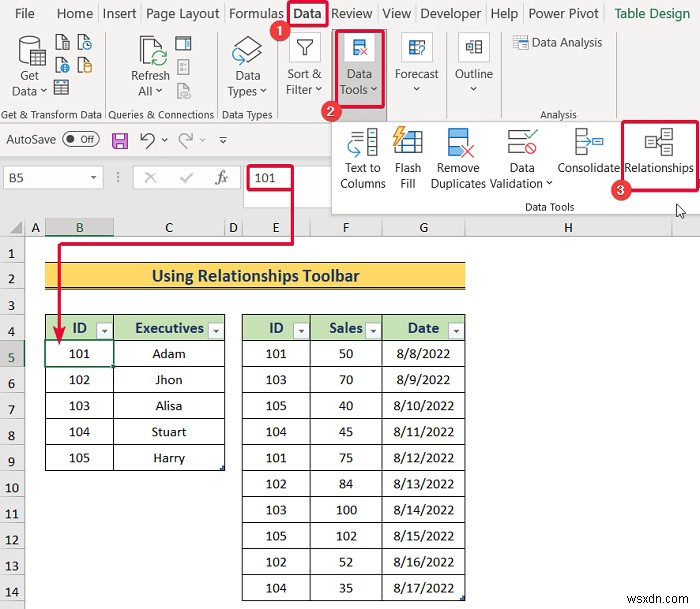Customize Quick Access Toolbar dropdown
The height and width of the screenshot is (609, 700).
tap(223, 140)
